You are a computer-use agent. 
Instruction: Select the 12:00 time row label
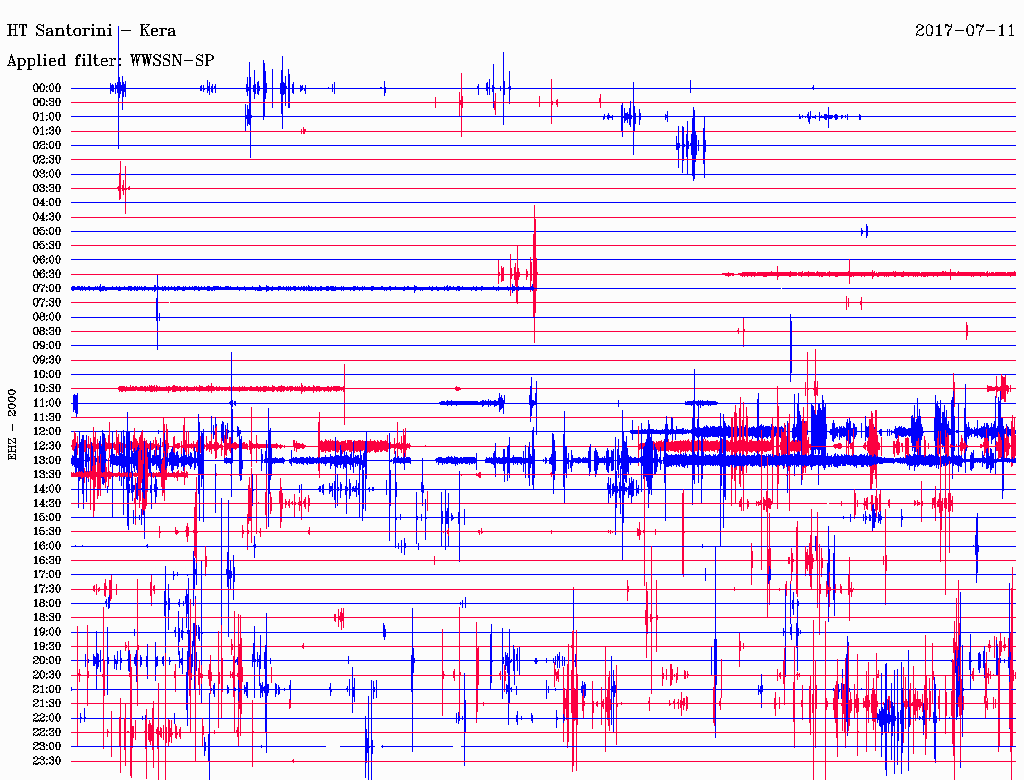point(47,432)
